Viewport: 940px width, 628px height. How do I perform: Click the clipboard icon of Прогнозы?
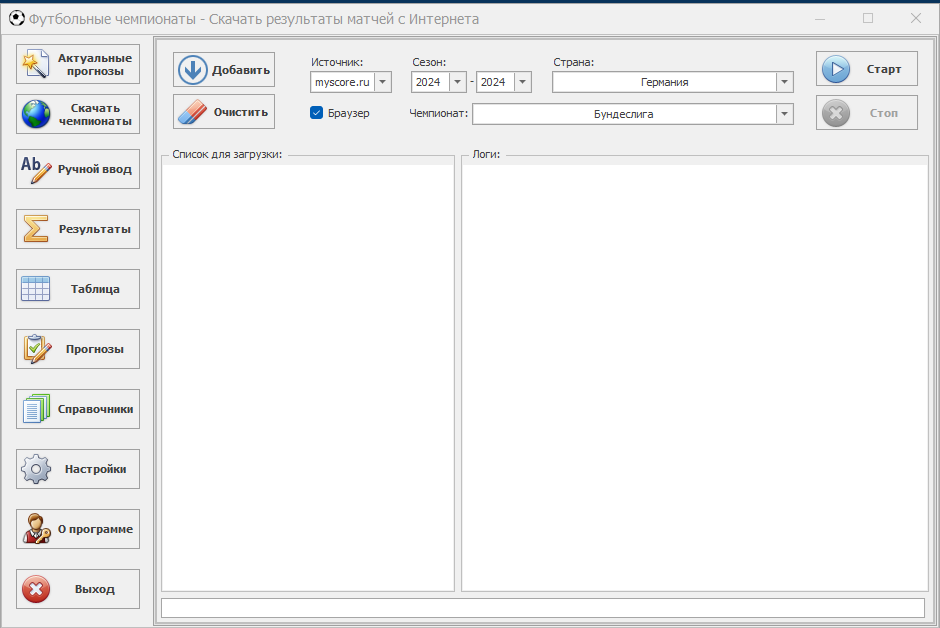point(37,349)
